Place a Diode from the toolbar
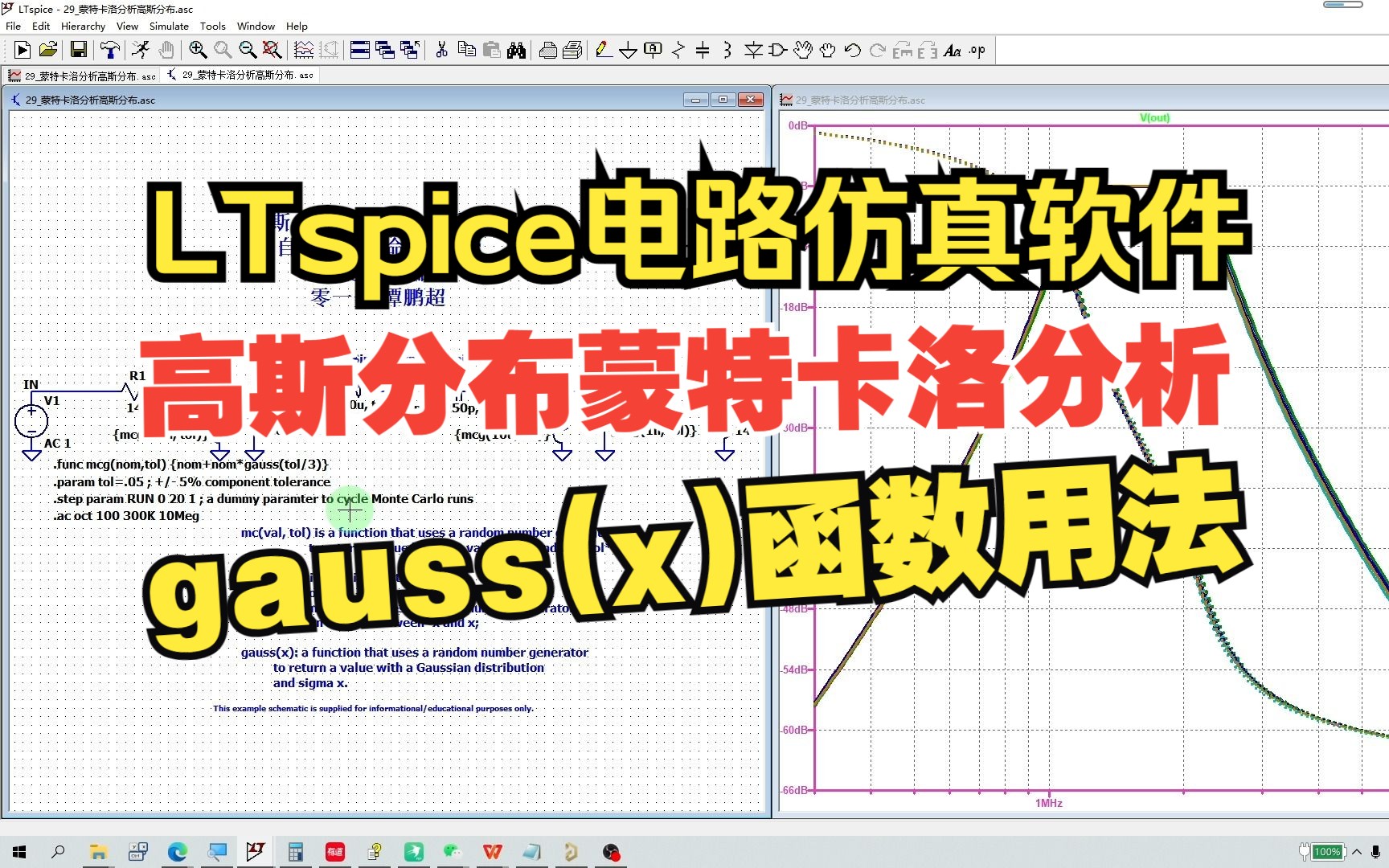The height and width of the screenshot is (868, 1389). [x=753, y=50]
